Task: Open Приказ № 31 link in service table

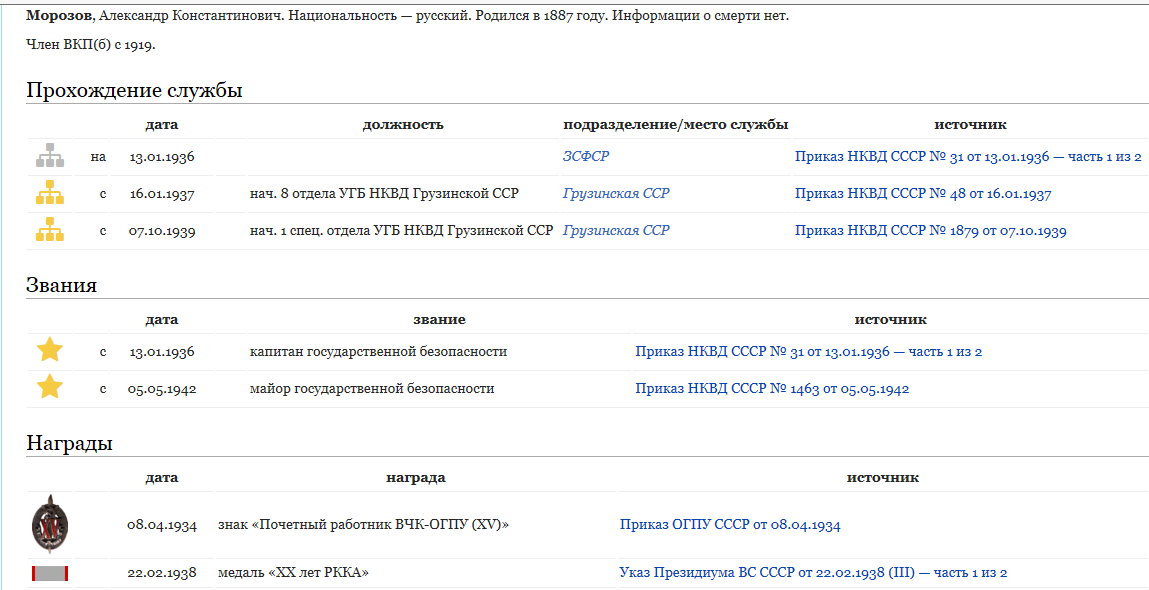Action: 968,157
